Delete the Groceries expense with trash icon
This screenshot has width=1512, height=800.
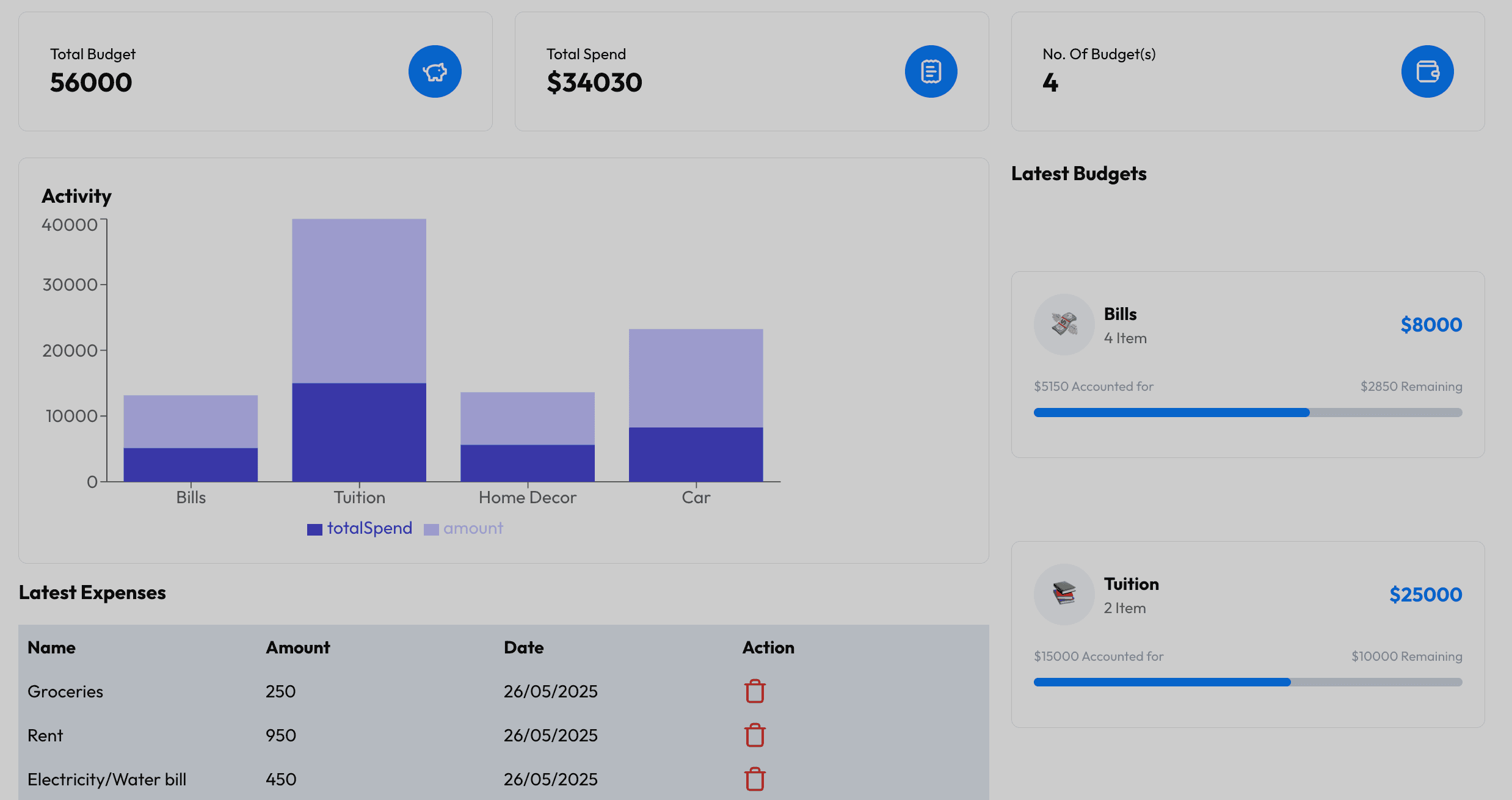point(755,691)
